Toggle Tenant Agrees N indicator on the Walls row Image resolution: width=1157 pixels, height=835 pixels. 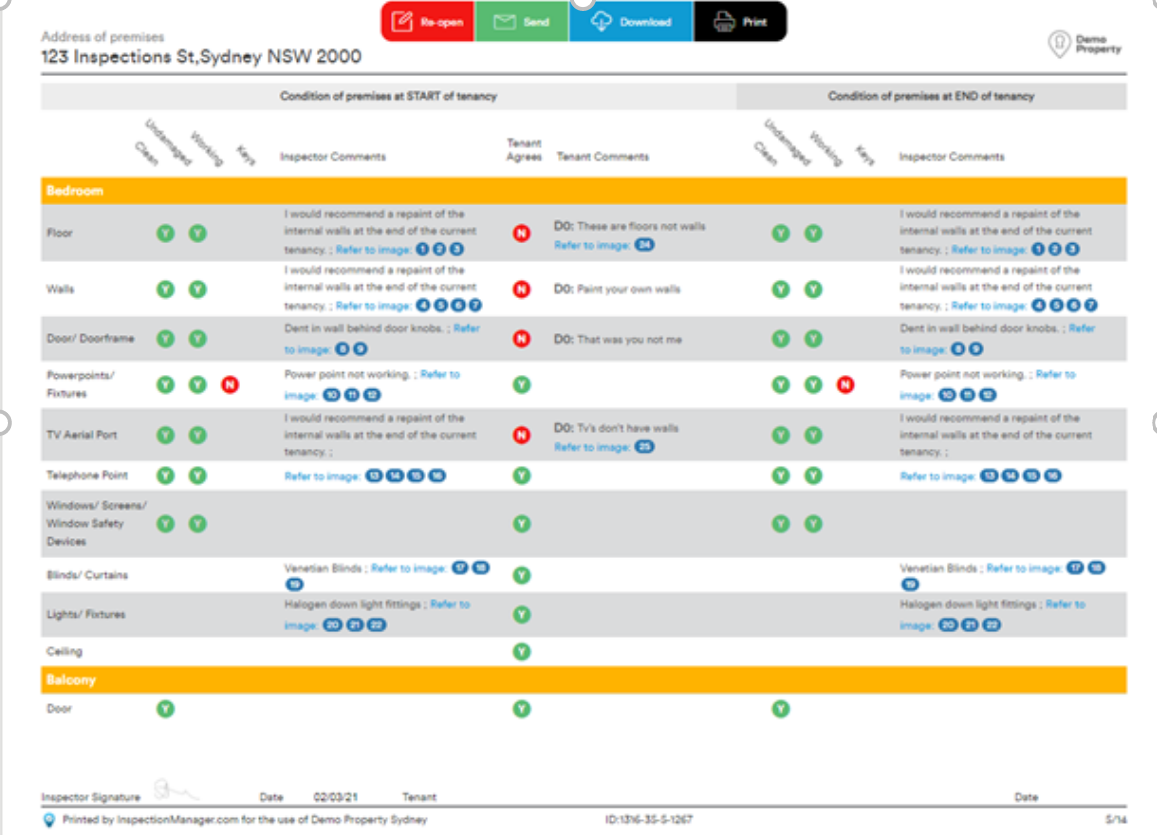pyautogui.click(x=521, y=290)
